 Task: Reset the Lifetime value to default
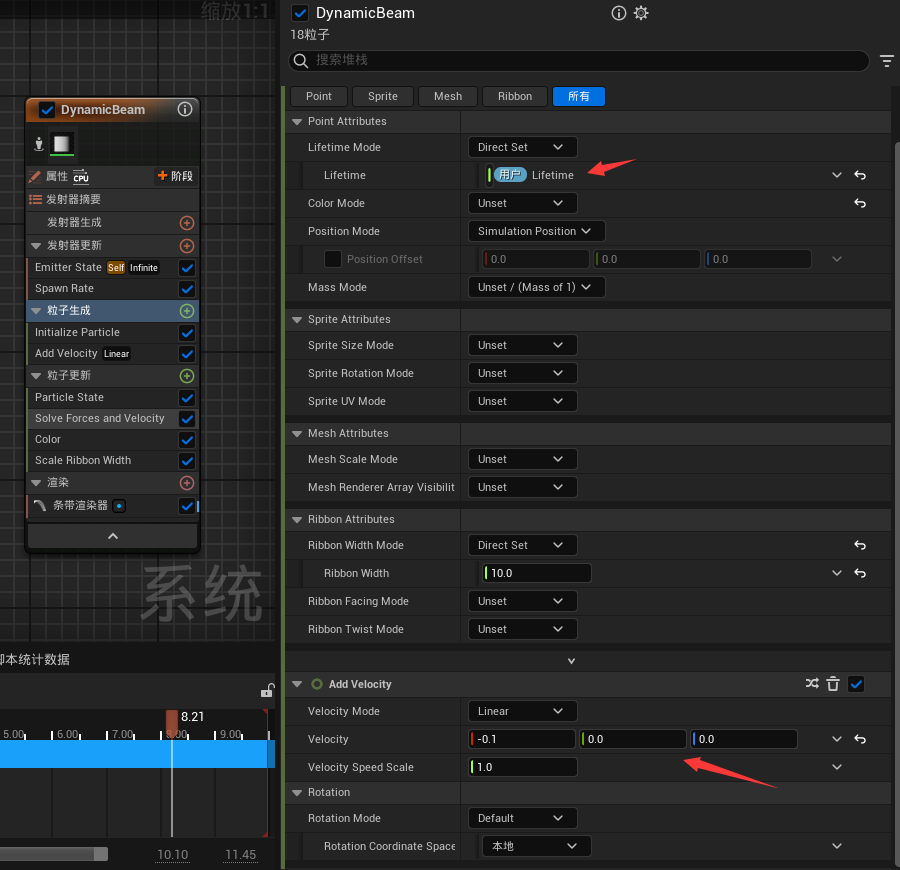tap(859, 175)
